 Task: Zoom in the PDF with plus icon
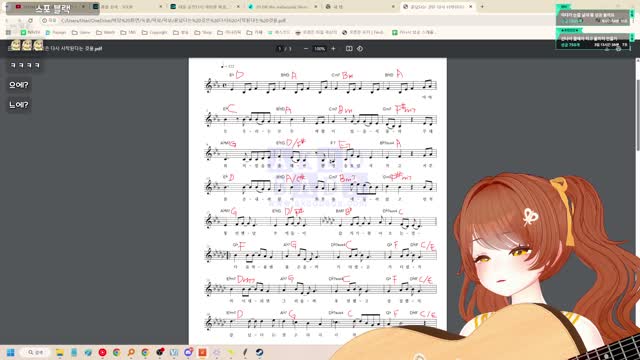(333, 49)
